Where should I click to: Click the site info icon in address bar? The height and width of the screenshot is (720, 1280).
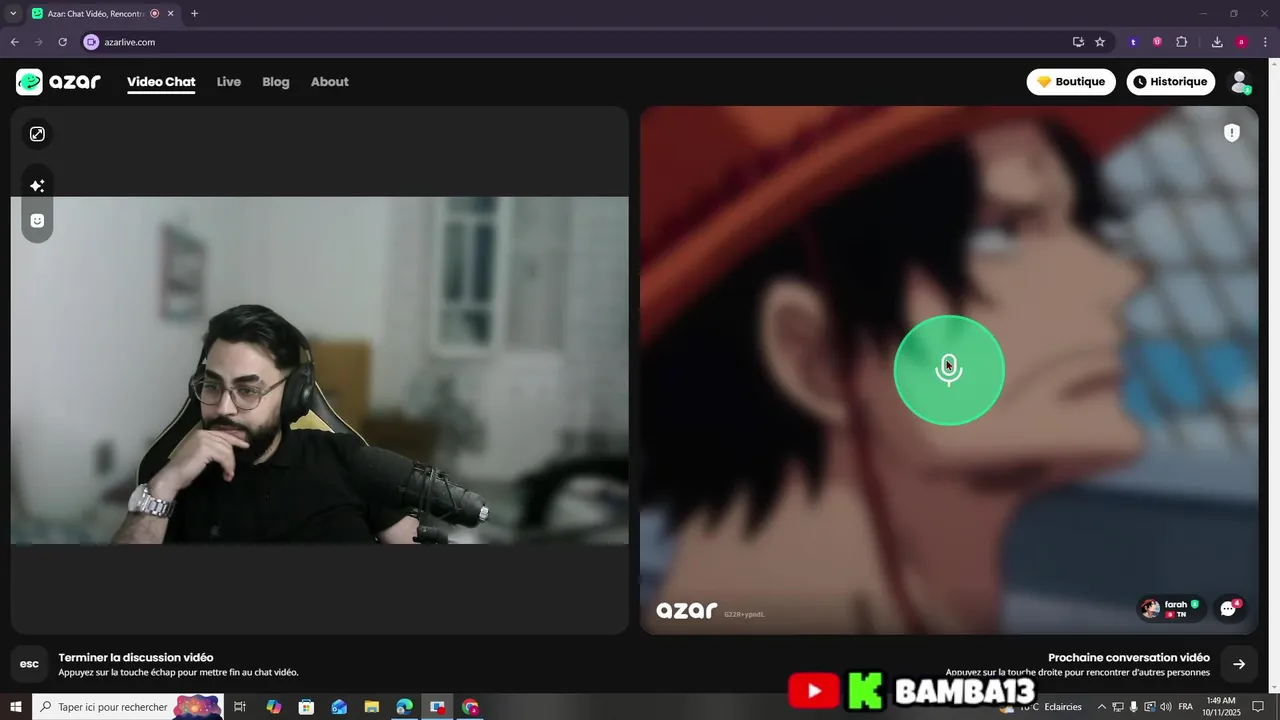(92, 42)
